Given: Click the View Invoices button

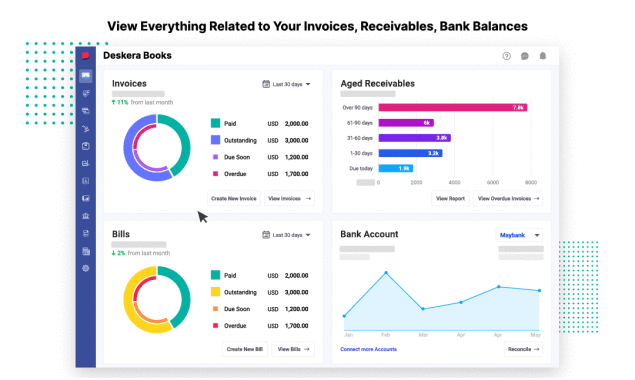Looking at the screenshot, I should pyautogui.click(x=289, y=199).
